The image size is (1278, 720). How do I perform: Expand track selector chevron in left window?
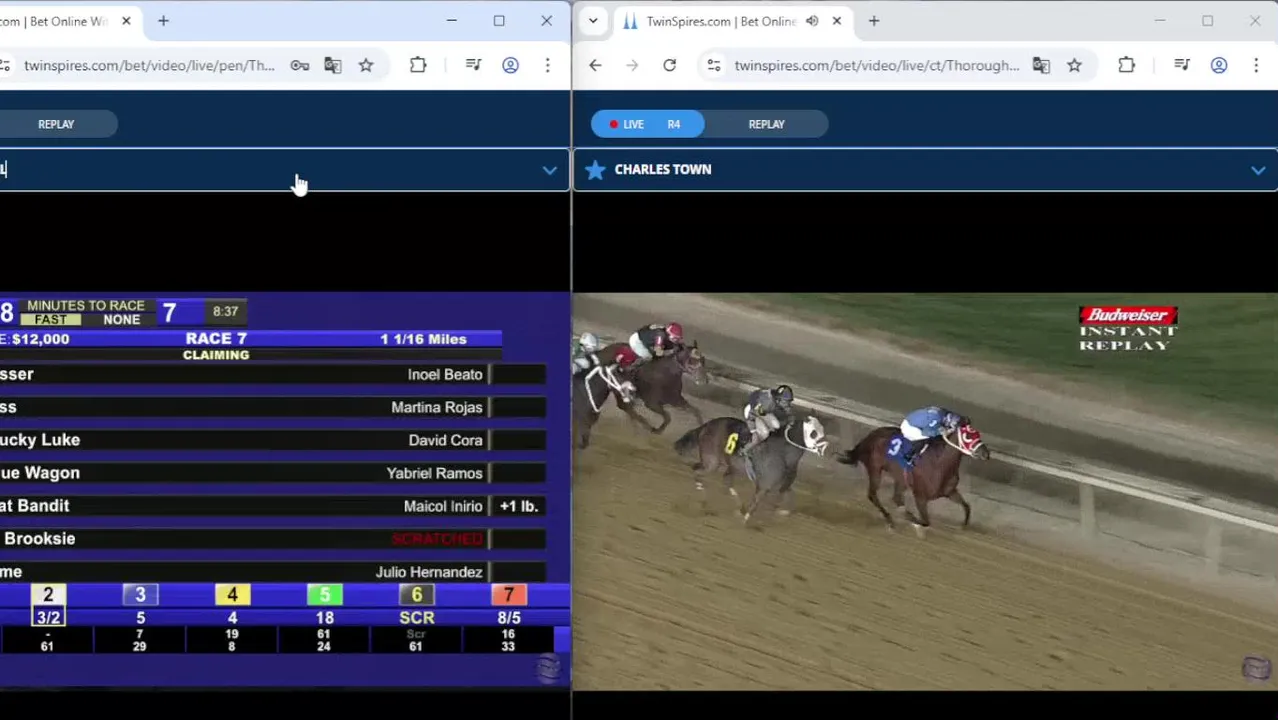[549, 170]
